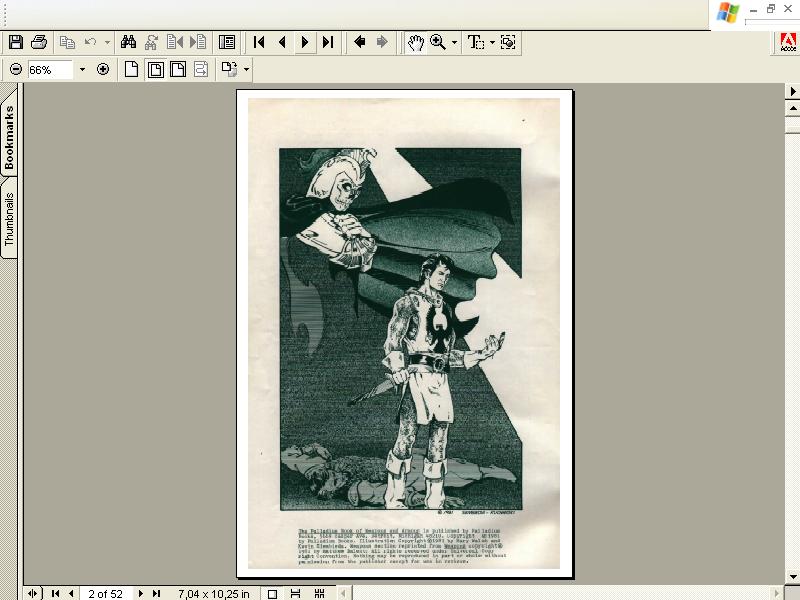Select the Graphics Select tool
Viewport: 800px width, 600px height.
pyautogui.click(x=508, y=42)
